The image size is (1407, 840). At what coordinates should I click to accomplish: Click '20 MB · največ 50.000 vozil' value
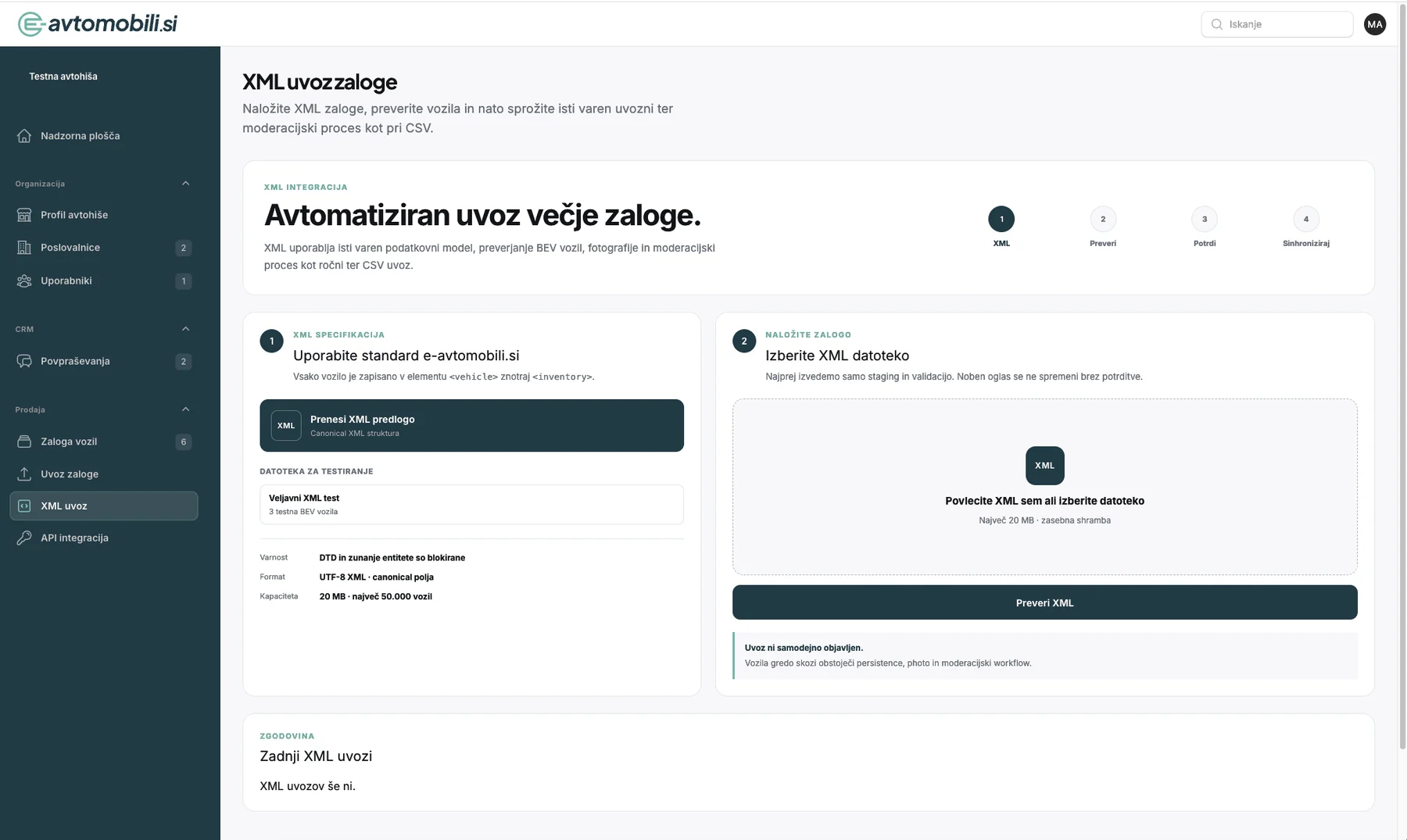(375, 596)
